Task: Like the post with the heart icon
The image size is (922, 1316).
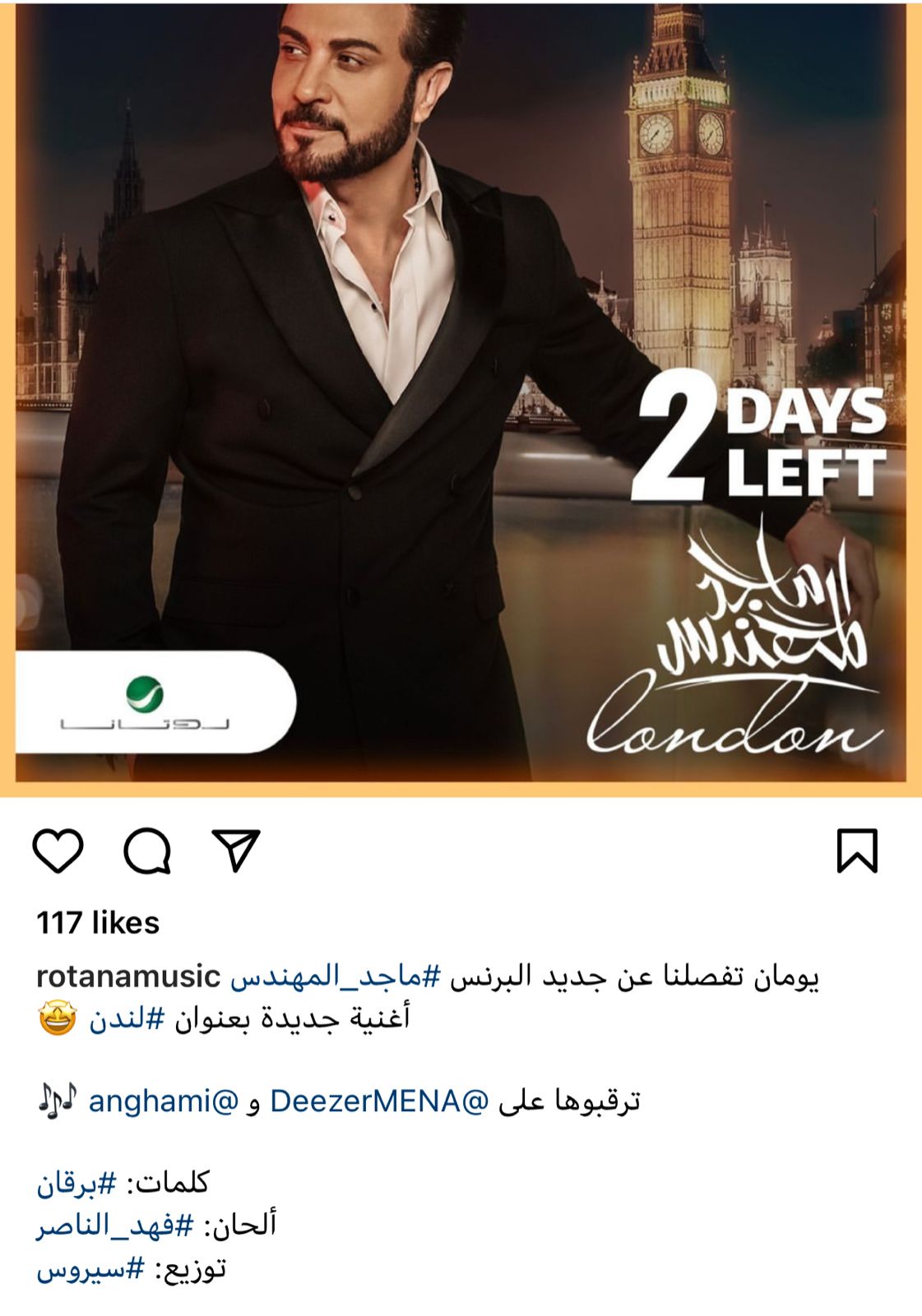Action: pos(58,850)
